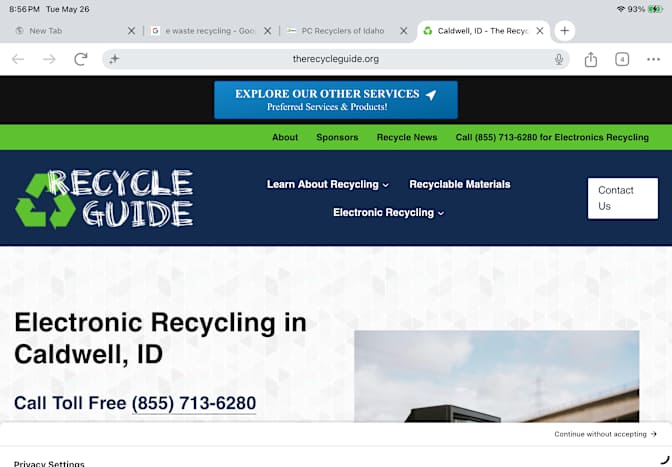Open the Recycle News link
The height and width of the screenshot is (467, 672).
click(407, 138)
